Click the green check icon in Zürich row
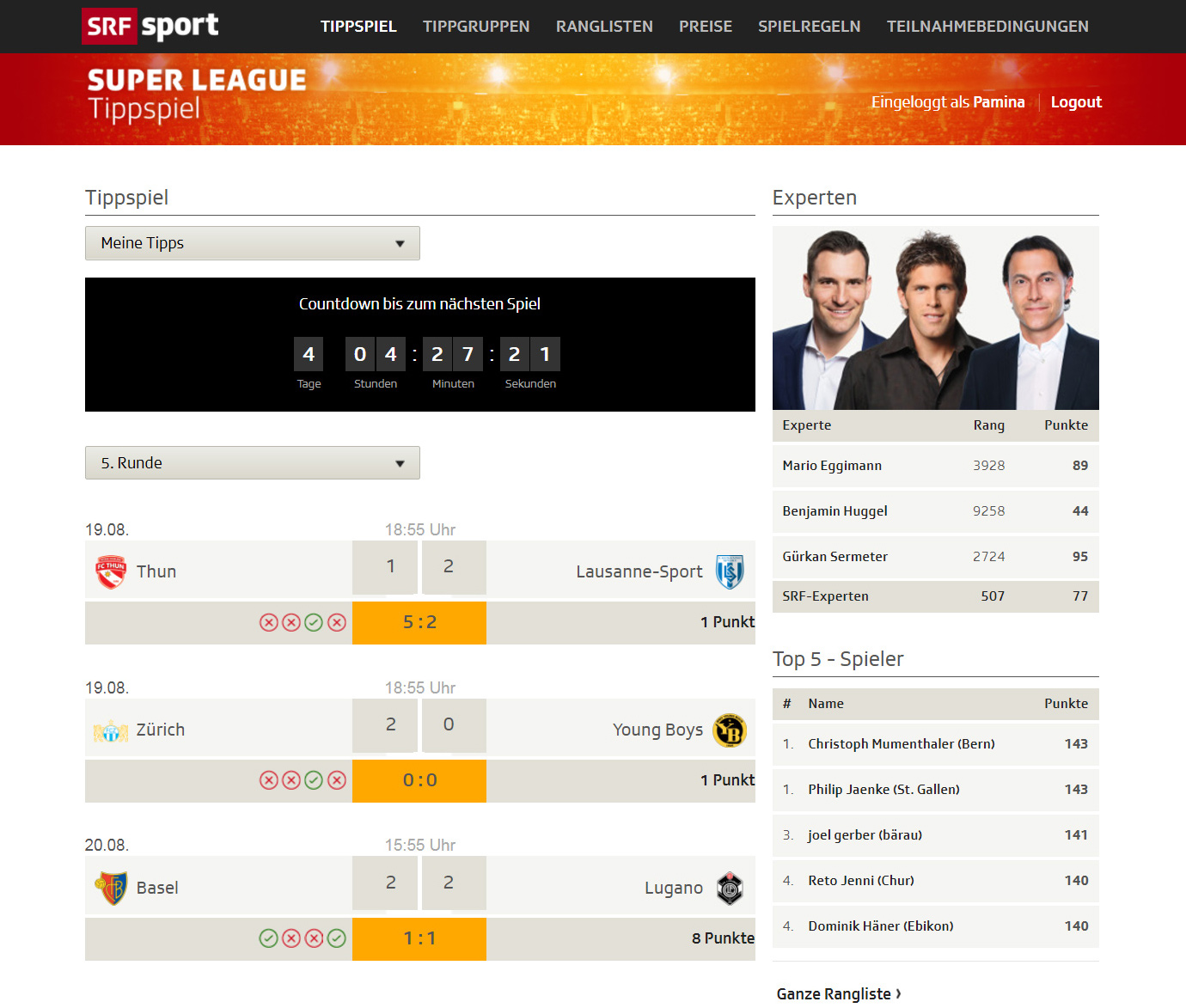Screen dimensions: 1186x1008 (x=314, y=780)
